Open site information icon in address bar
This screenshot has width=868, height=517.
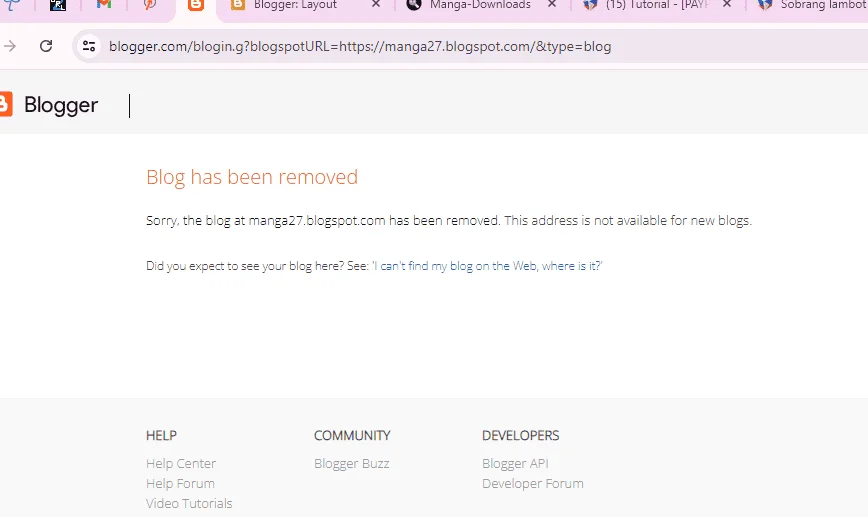coord(89,46)
